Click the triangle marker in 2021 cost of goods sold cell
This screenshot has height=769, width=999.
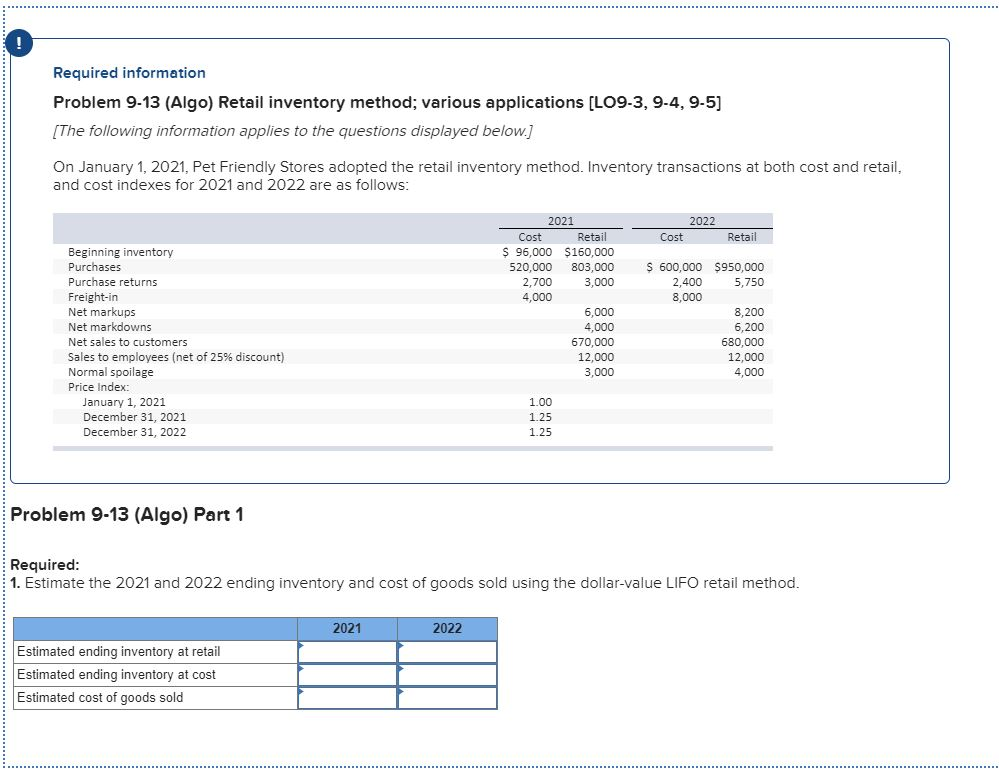coord(301,692)
